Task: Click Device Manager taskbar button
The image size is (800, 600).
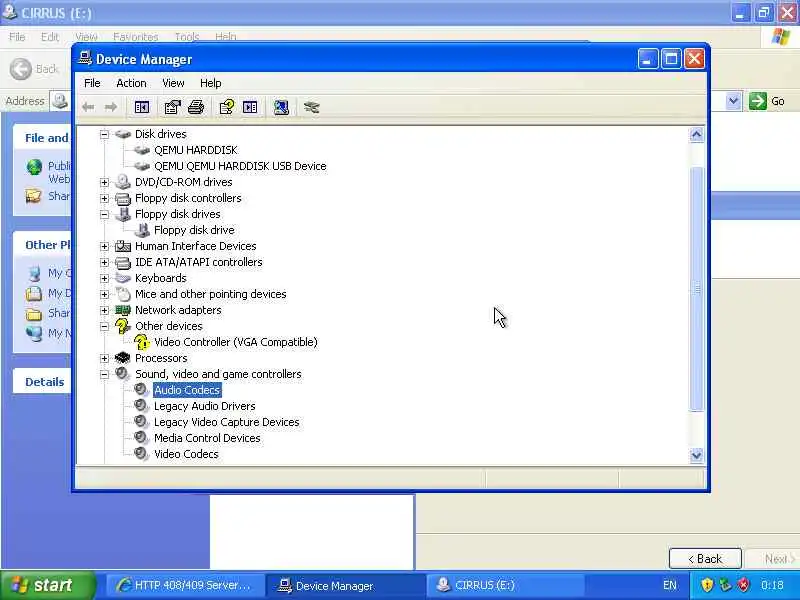Action: (x=344, y=585)
